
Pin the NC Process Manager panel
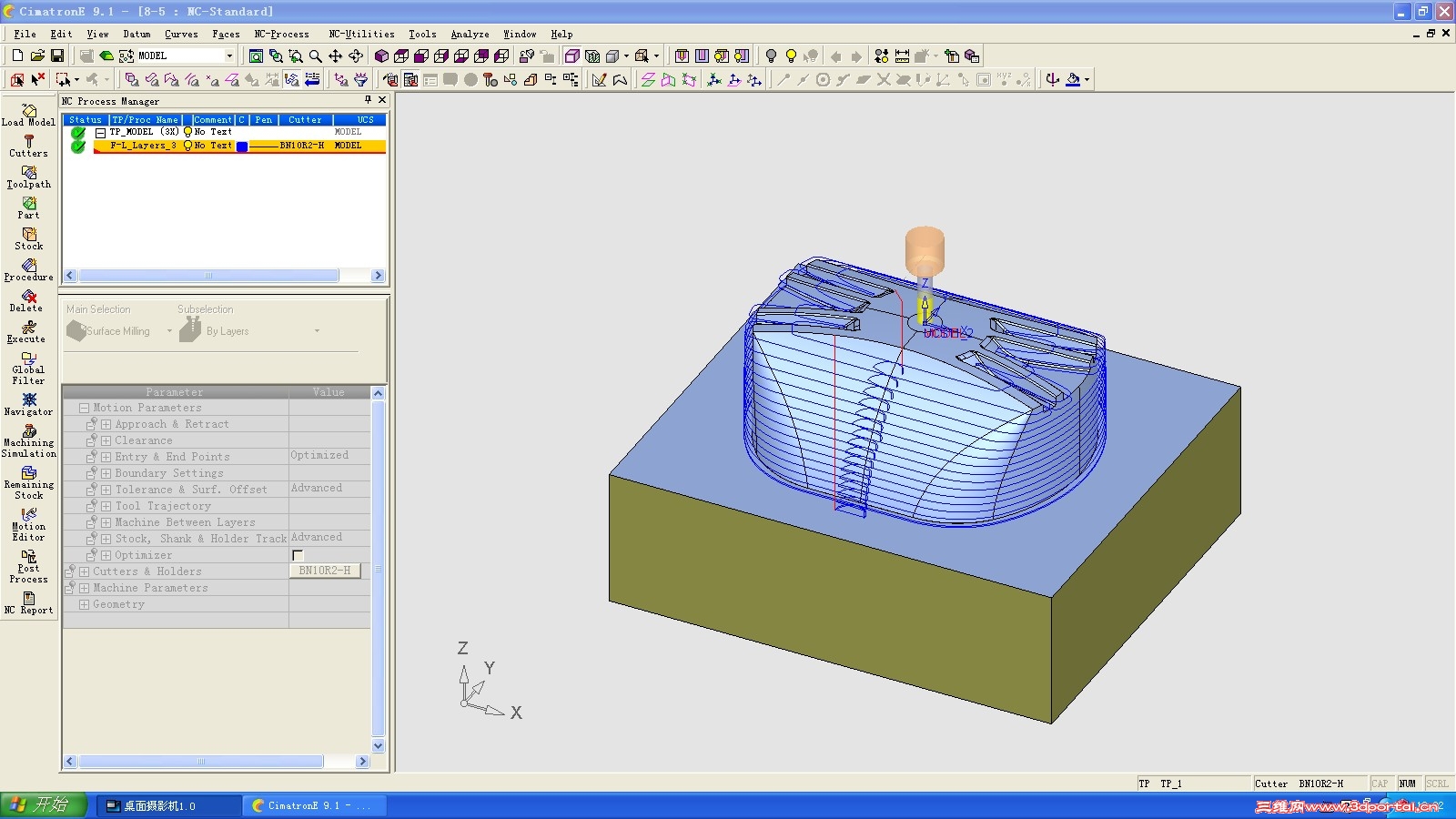pos(368,100)
